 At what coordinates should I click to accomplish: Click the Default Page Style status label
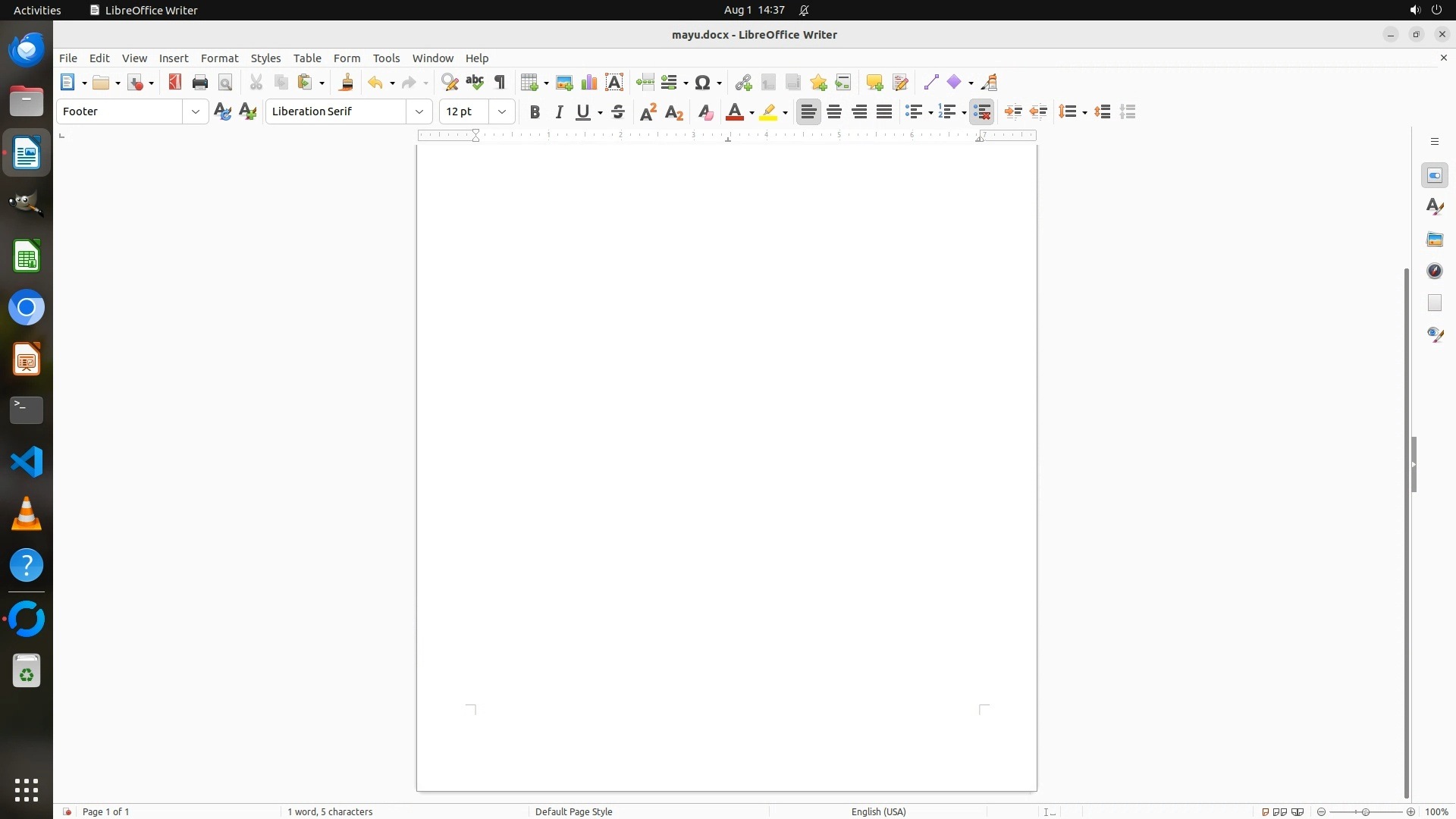click(x=573, y=811)
